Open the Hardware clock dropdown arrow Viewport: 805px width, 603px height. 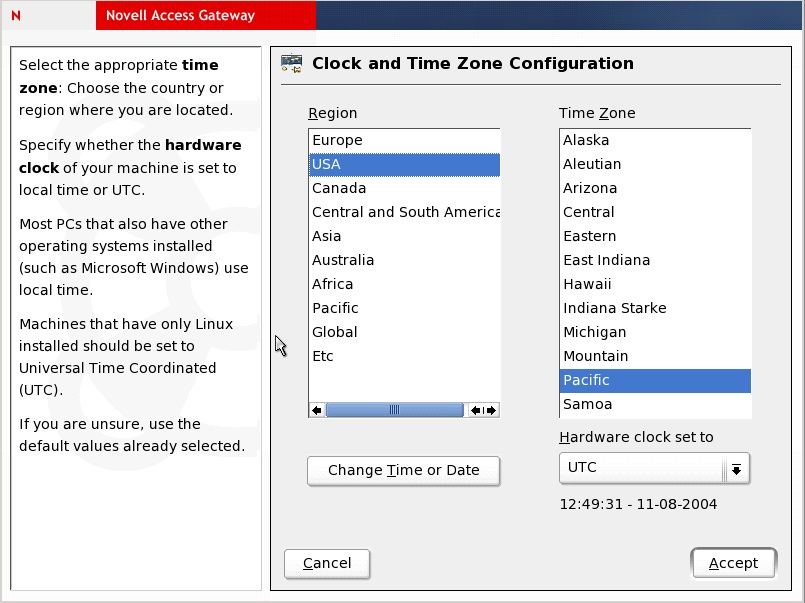736,468
